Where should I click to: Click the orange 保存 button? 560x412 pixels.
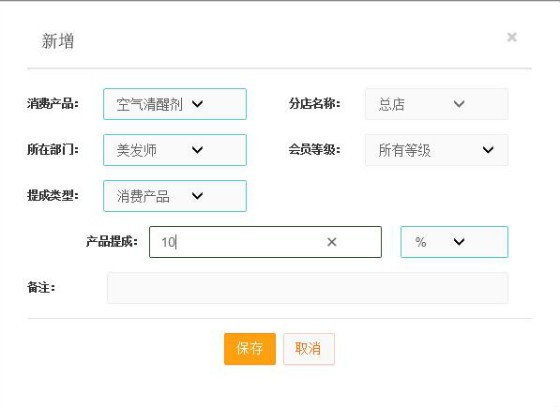click(250, 349)
